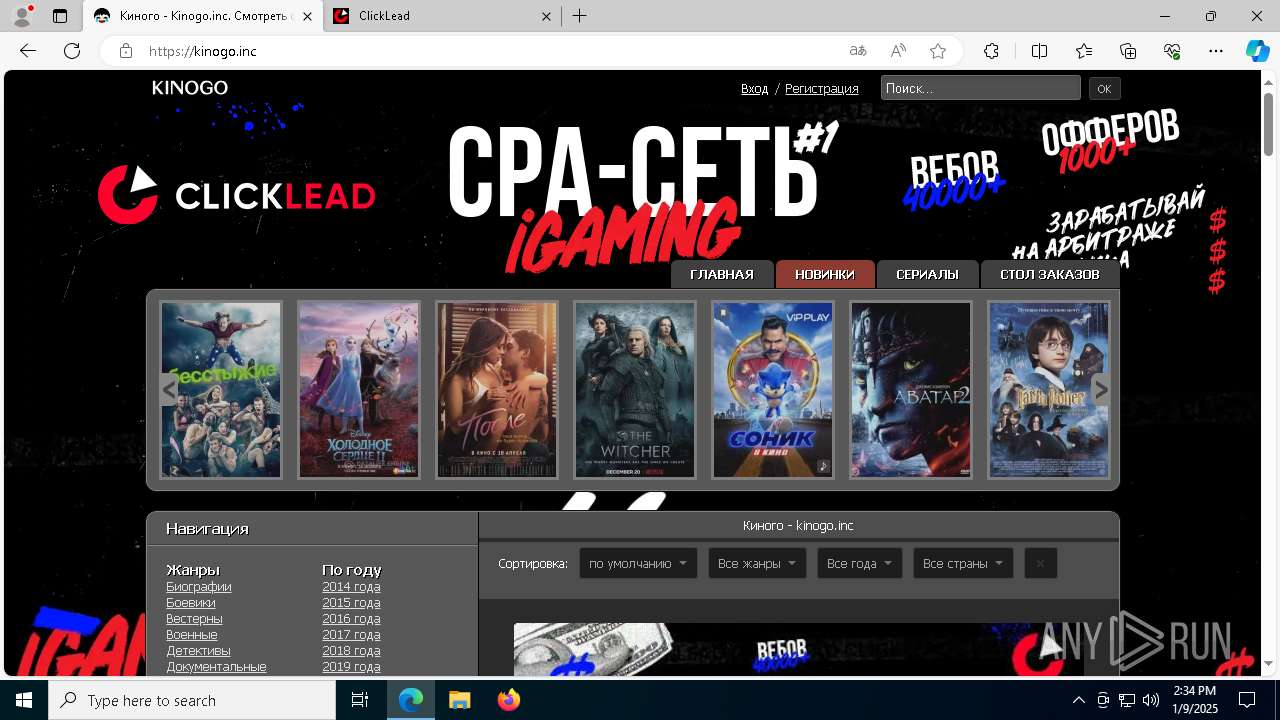
Task: Open the Военные genre link
Action: [192, 635]
